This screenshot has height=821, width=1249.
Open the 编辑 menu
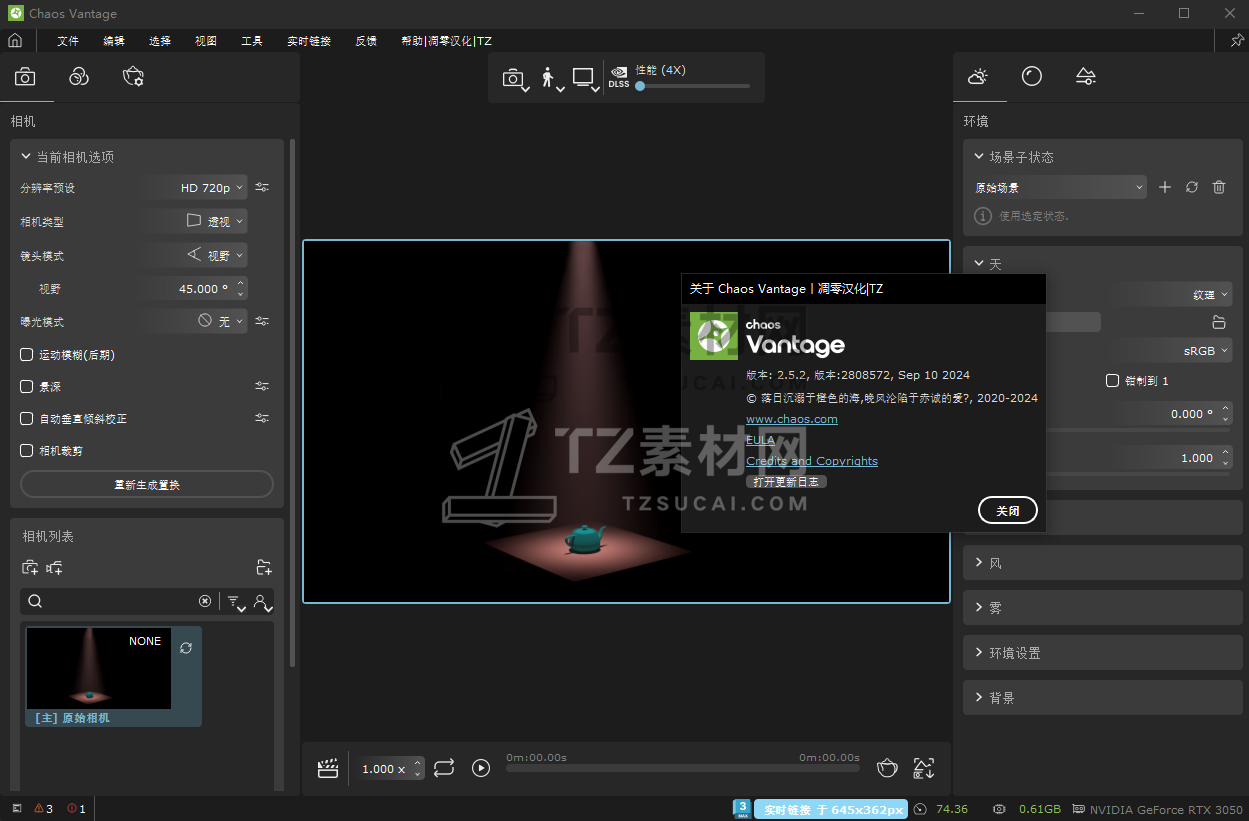114,41
